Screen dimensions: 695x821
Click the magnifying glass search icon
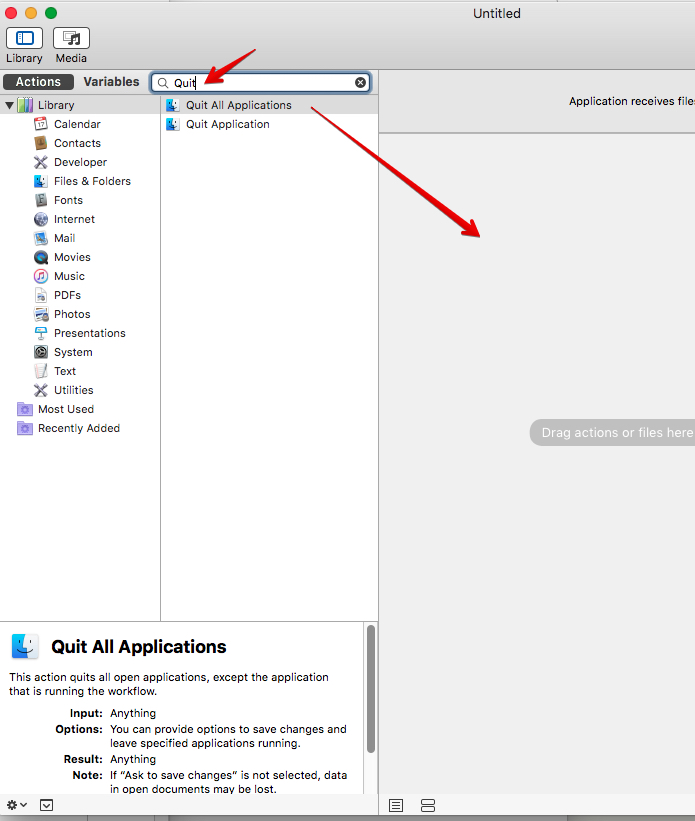(x=163, y=83)
